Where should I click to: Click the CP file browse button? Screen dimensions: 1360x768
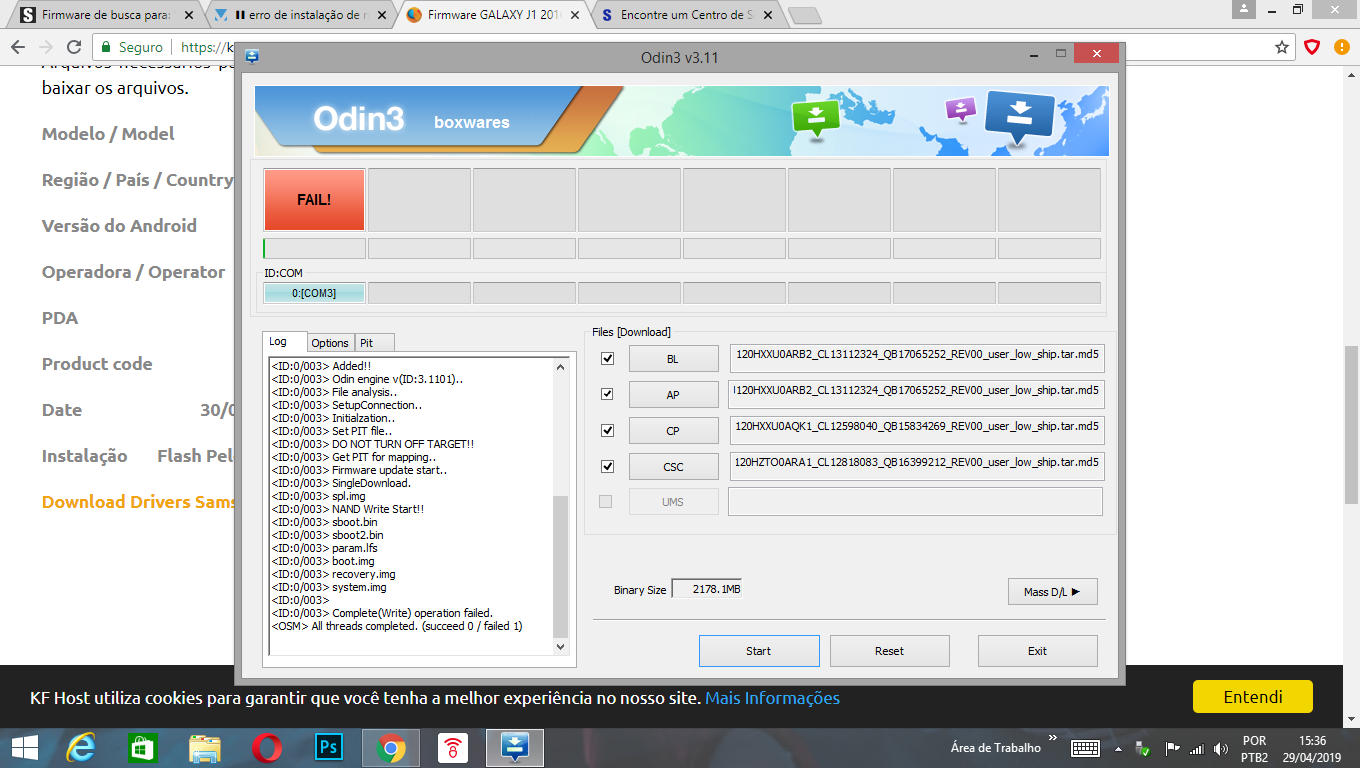tap(673, 430)
